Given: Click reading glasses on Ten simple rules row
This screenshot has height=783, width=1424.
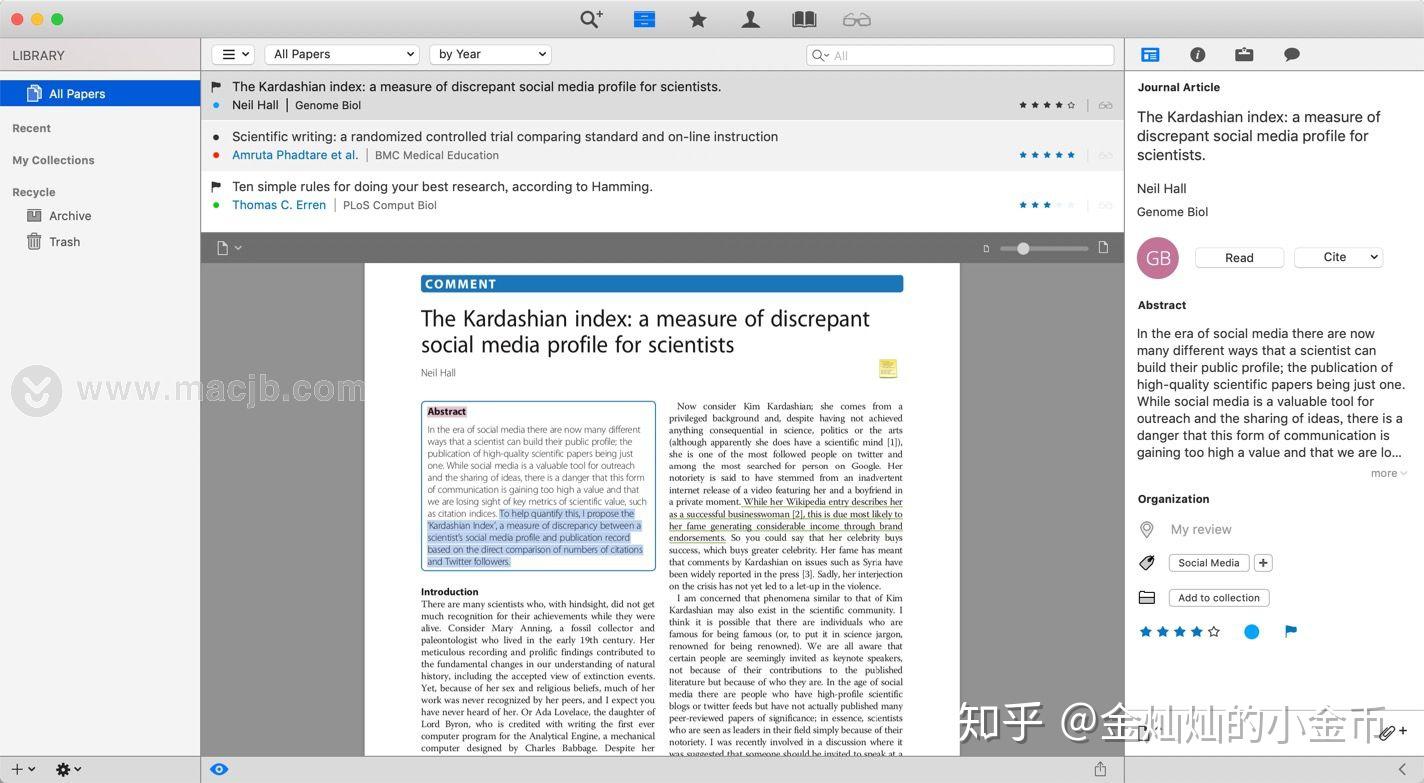Looking at the screenshot, I should pyautogui.click(x=1105, y=205).
